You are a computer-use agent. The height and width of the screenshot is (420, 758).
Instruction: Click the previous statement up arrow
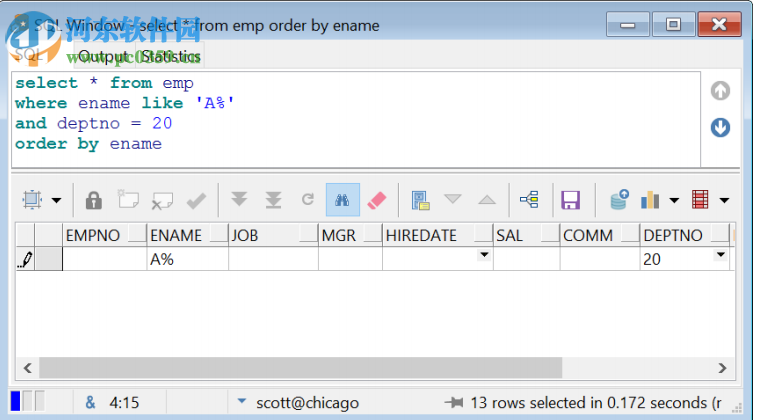(720, 90)
